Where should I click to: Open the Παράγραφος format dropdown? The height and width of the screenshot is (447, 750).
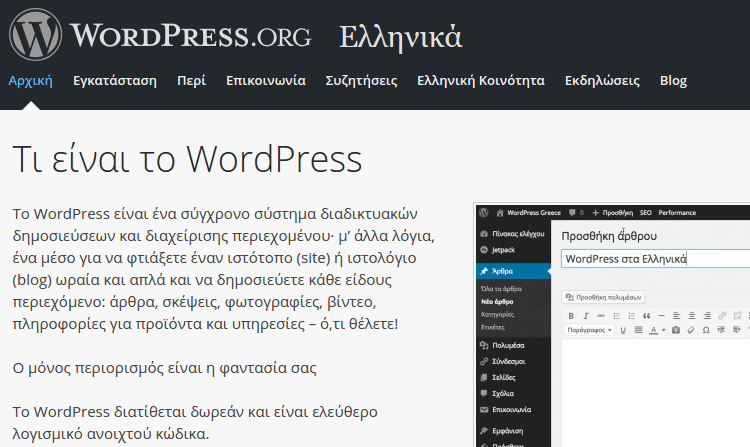coord(589,330)
